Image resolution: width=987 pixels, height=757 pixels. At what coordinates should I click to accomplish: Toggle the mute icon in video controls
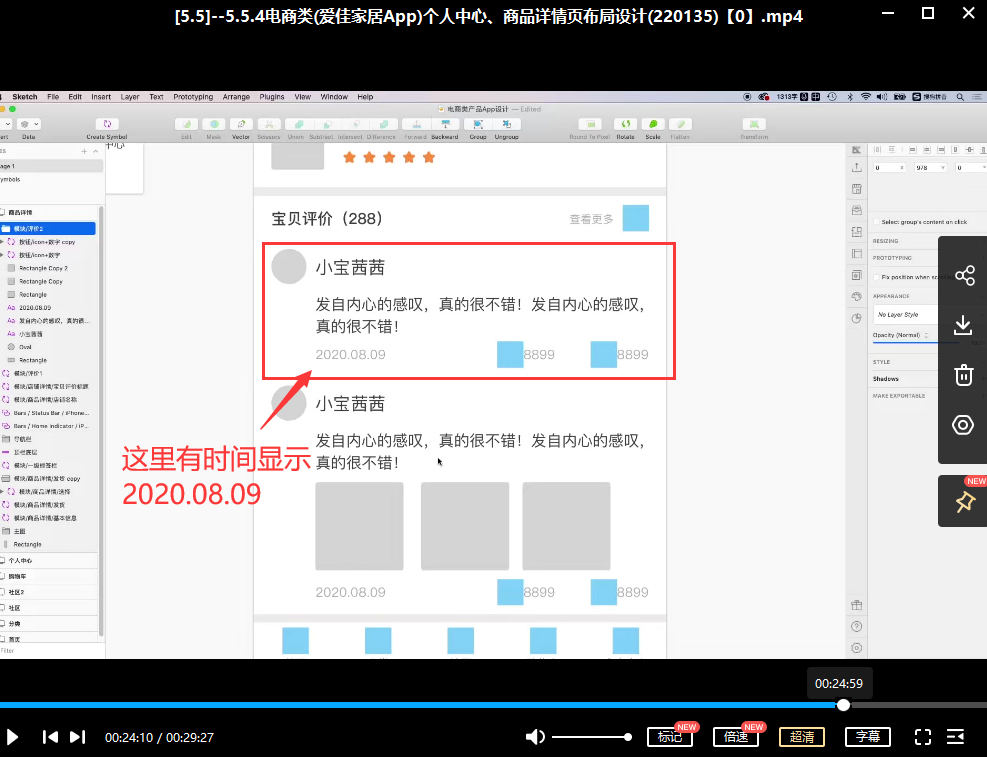(x=535, y=736)
